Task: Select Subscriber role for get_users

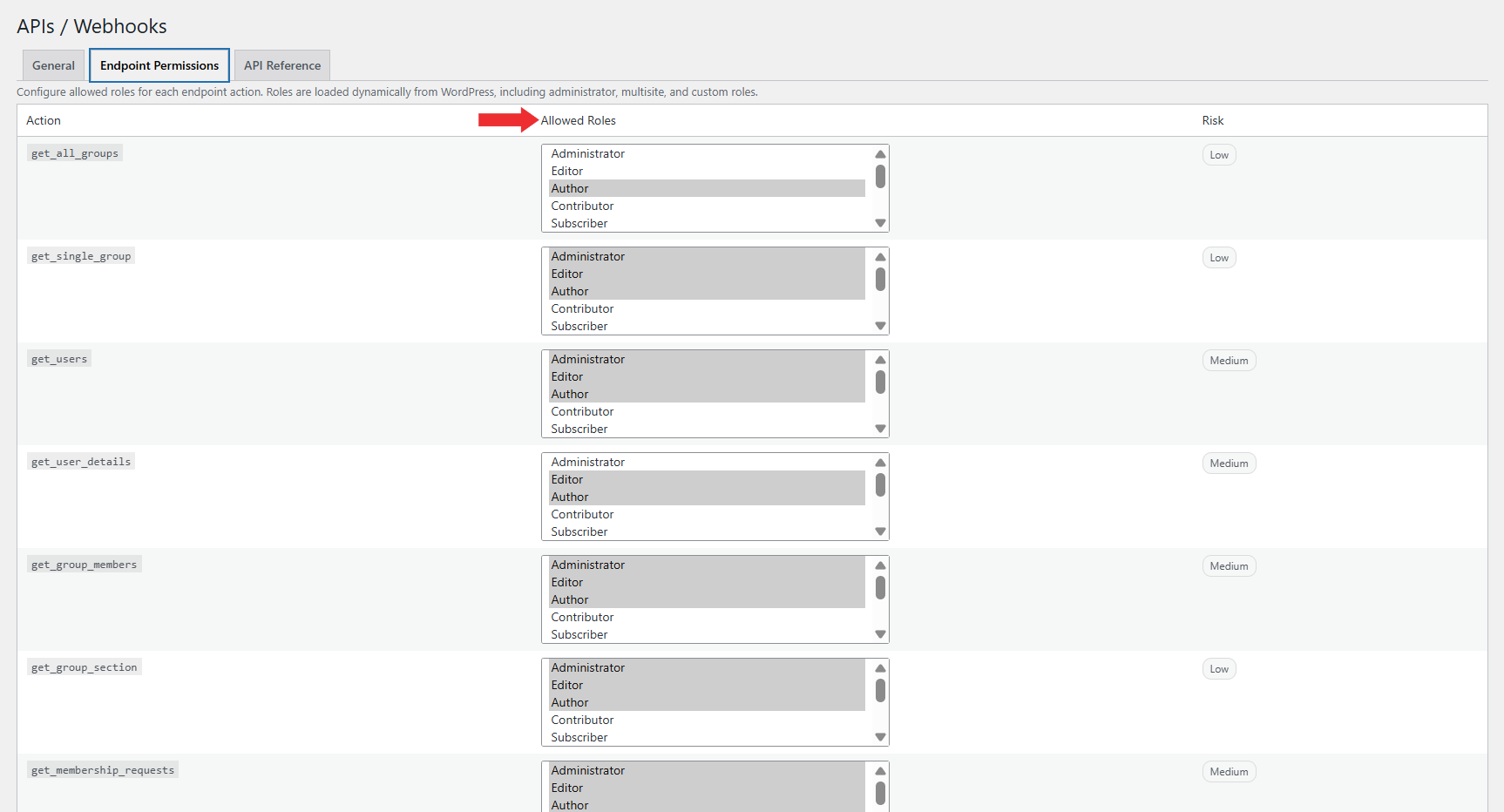Action: pyautogui.click(x=579, y=430)
